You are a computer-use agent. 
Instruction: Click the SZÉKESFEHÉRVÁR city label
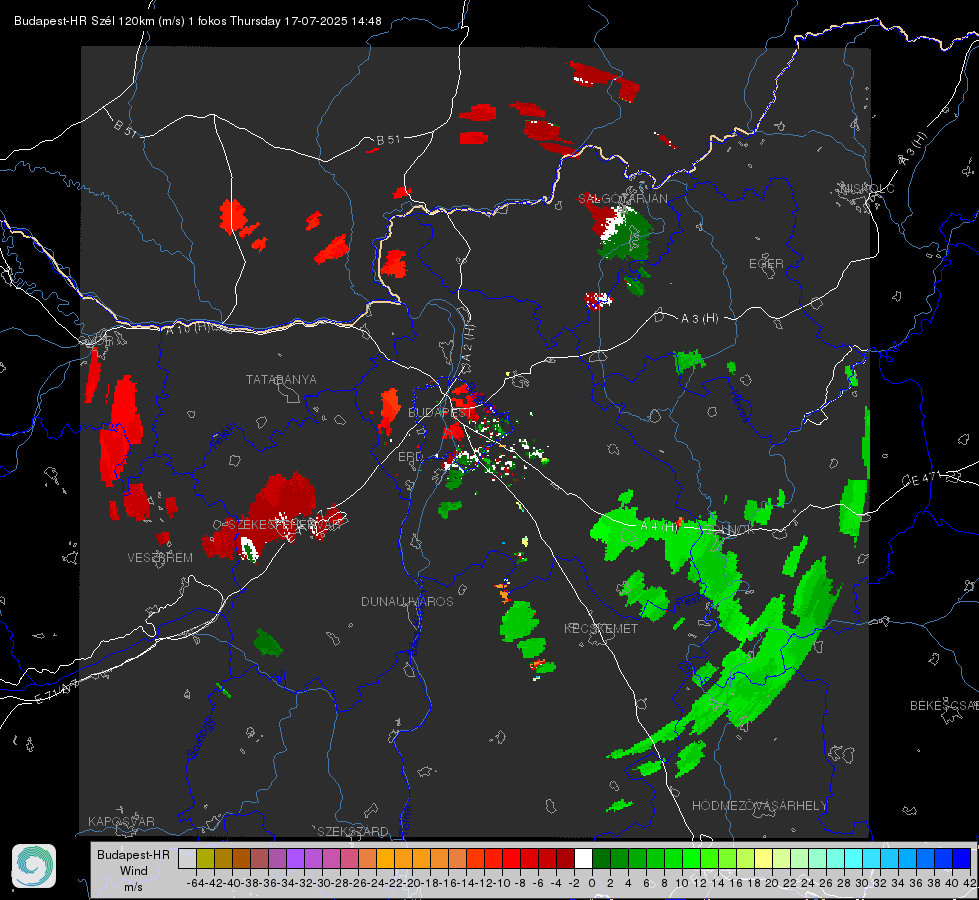[285, 525]
